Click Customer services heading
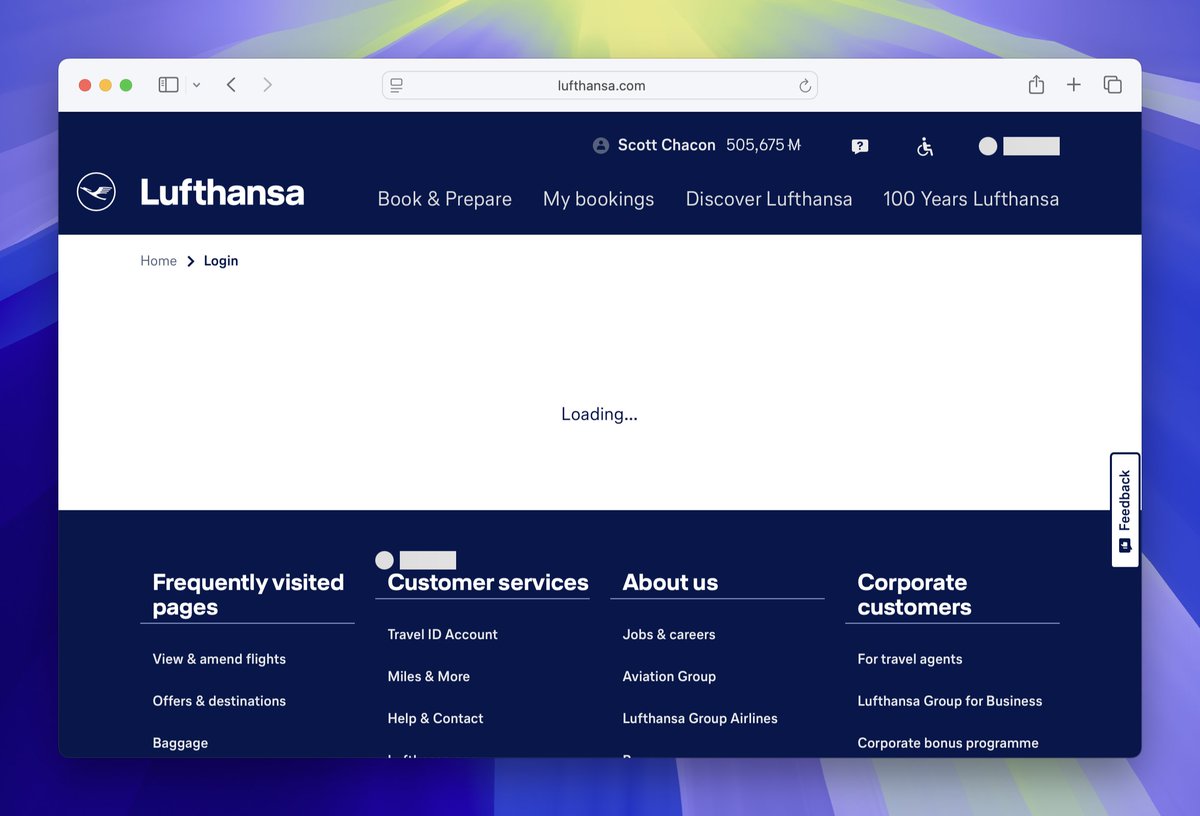Screen dimensions: 1200x816 point(488,582)
